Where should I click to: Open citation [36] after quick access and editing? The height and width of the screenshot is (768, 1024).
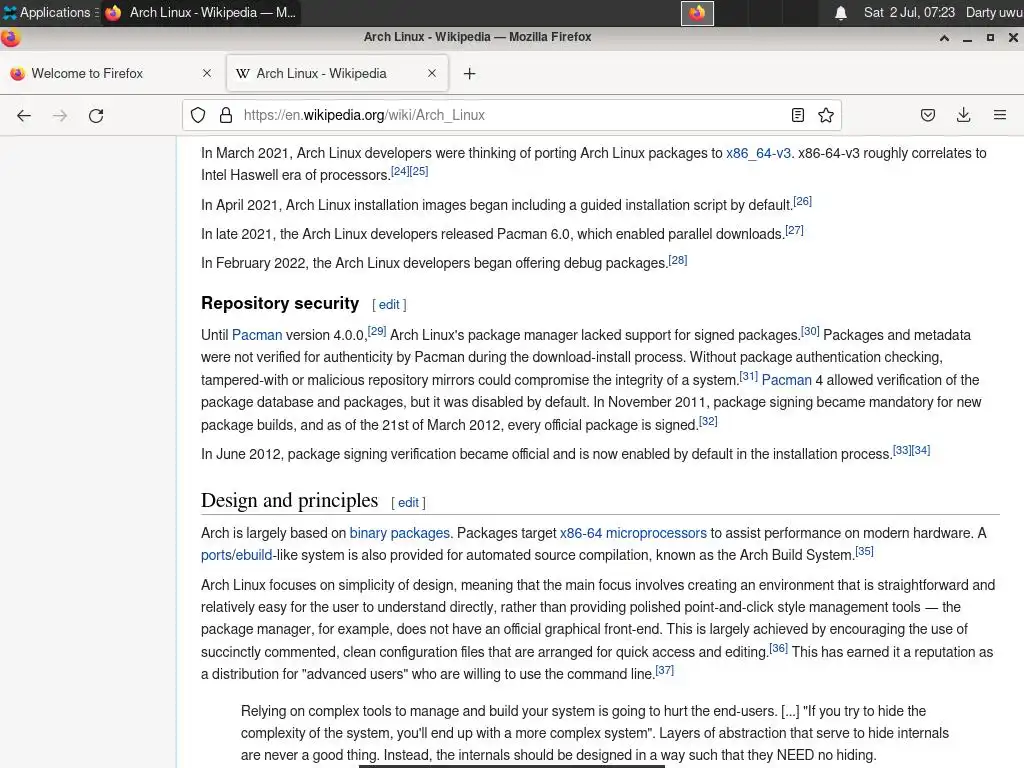[778, 648]
